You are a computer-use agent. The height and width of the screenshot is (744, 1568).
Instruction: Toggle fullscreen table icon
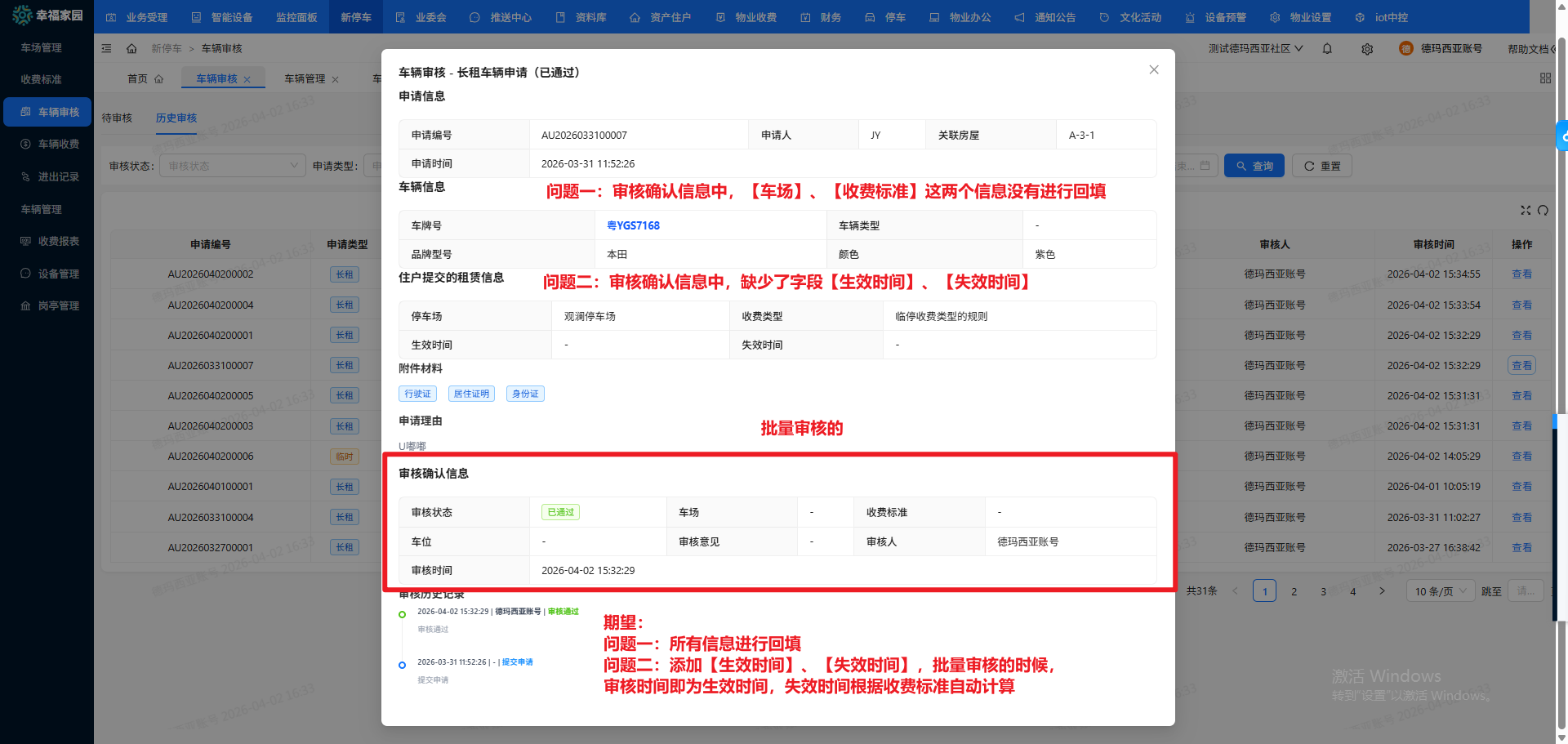[x=1525, y=211]
